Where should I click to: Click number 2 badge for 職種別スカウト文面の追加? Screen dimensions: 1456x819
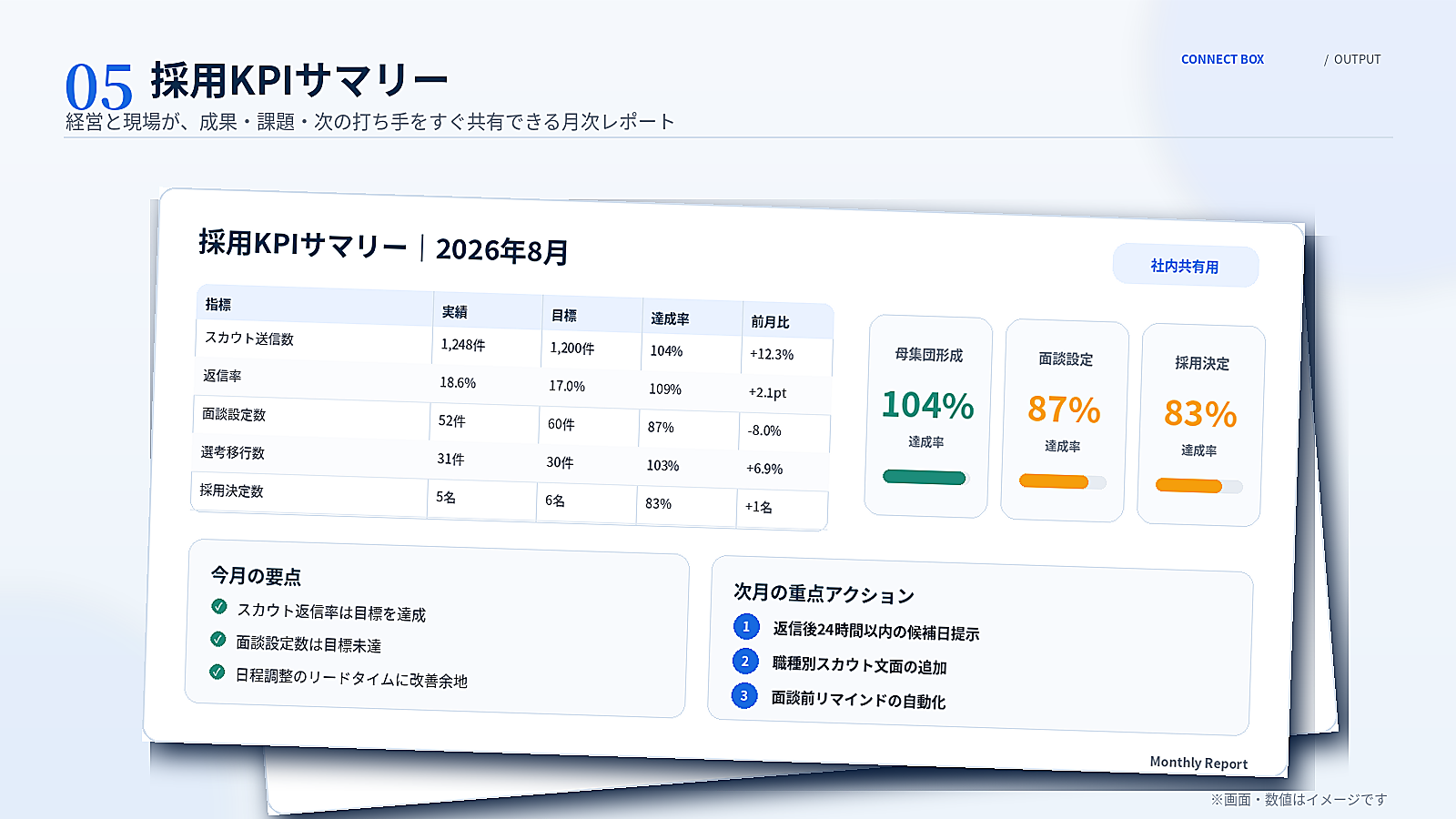click(x=745, y=661)
